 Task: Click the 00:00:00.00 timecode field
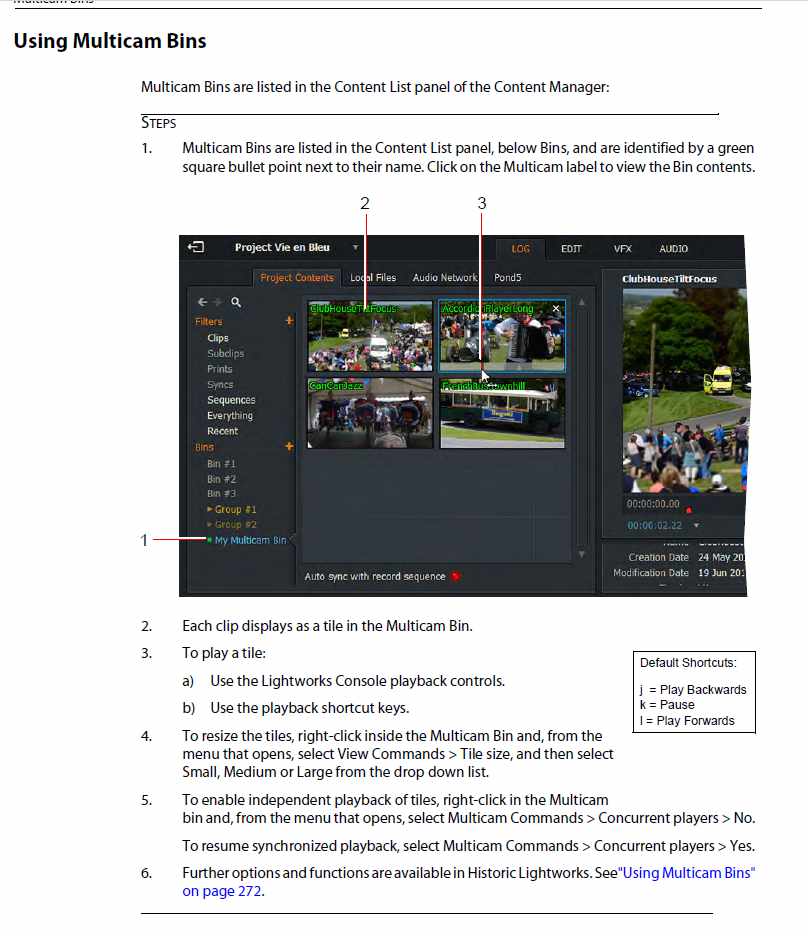click(x=653, y=504)
